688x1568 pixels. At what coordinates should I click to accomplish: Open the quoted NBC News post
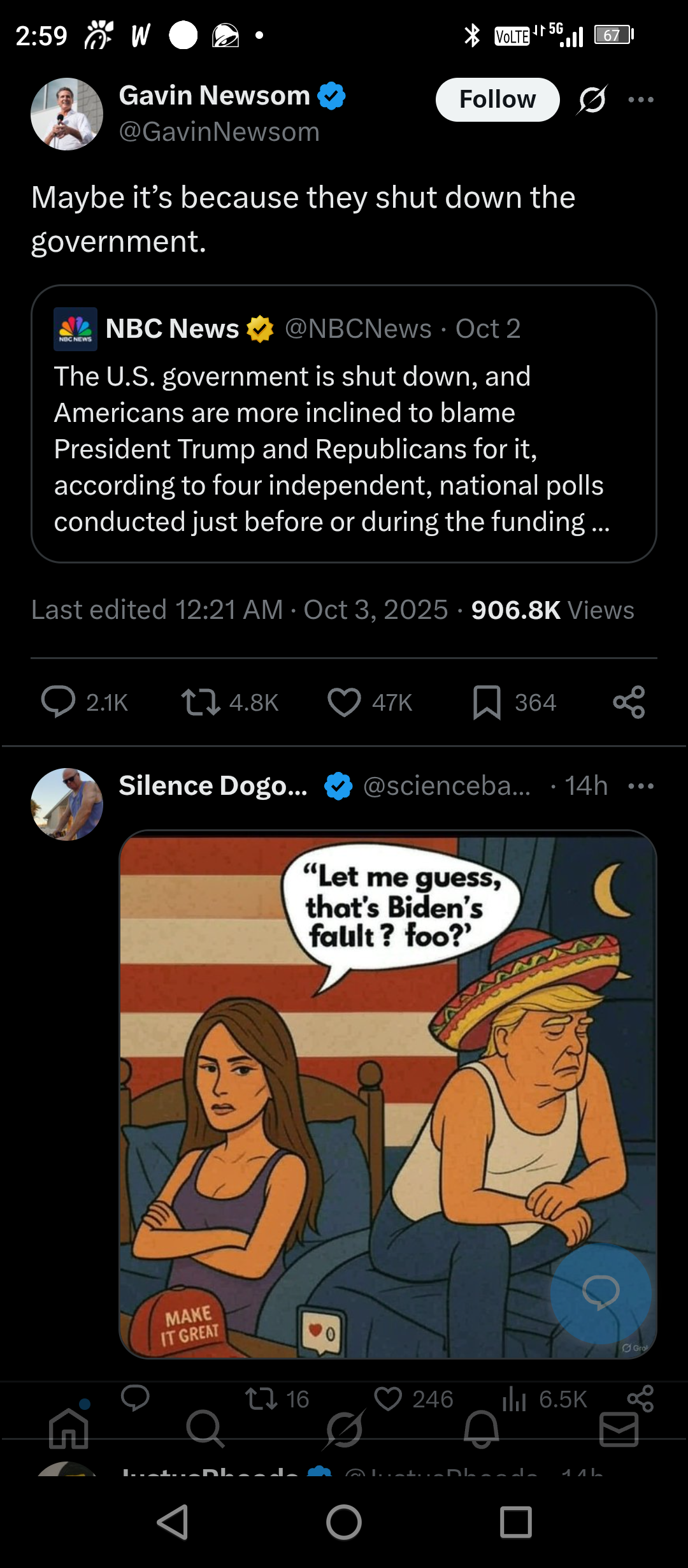pyautogui.click(x=343, y=424)
